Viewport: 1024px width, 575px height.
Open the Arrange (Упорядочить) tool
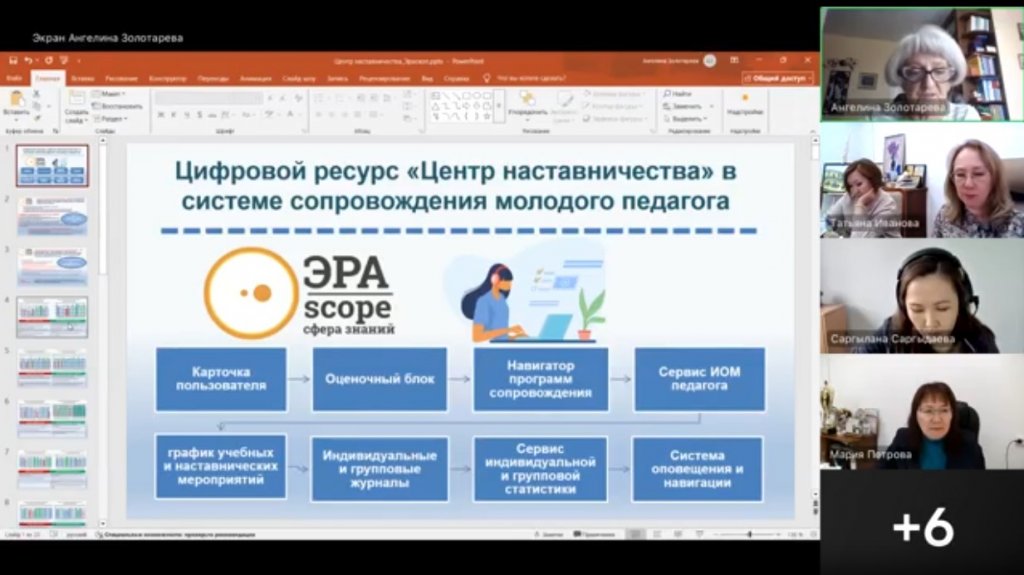pos(527,105)
